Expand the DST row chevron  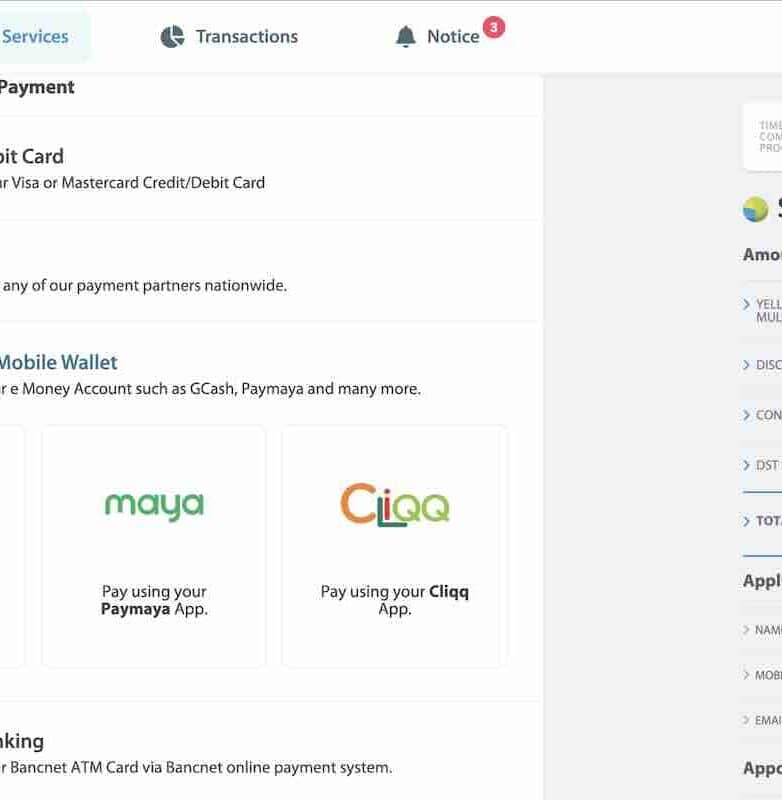tap(747, 465)
